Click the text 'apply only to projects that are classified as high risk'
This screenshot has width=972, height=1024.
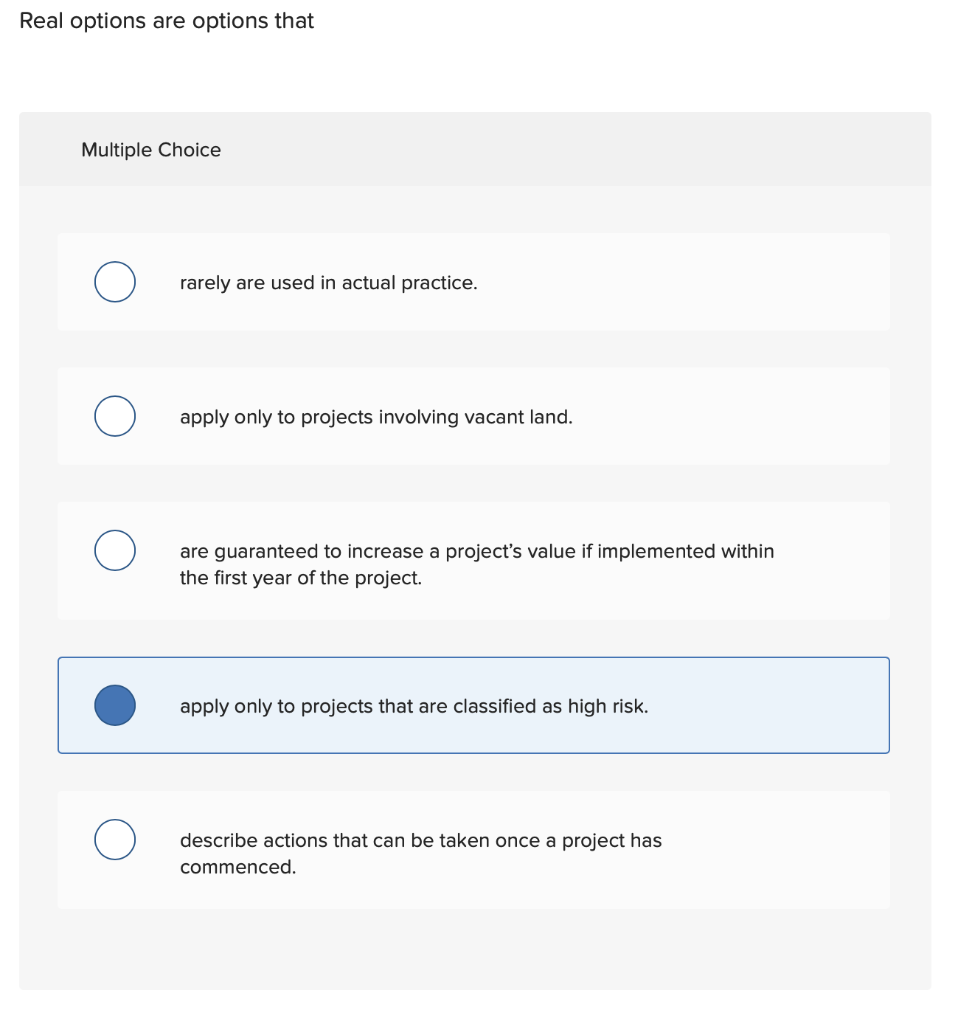click(416, 707)
